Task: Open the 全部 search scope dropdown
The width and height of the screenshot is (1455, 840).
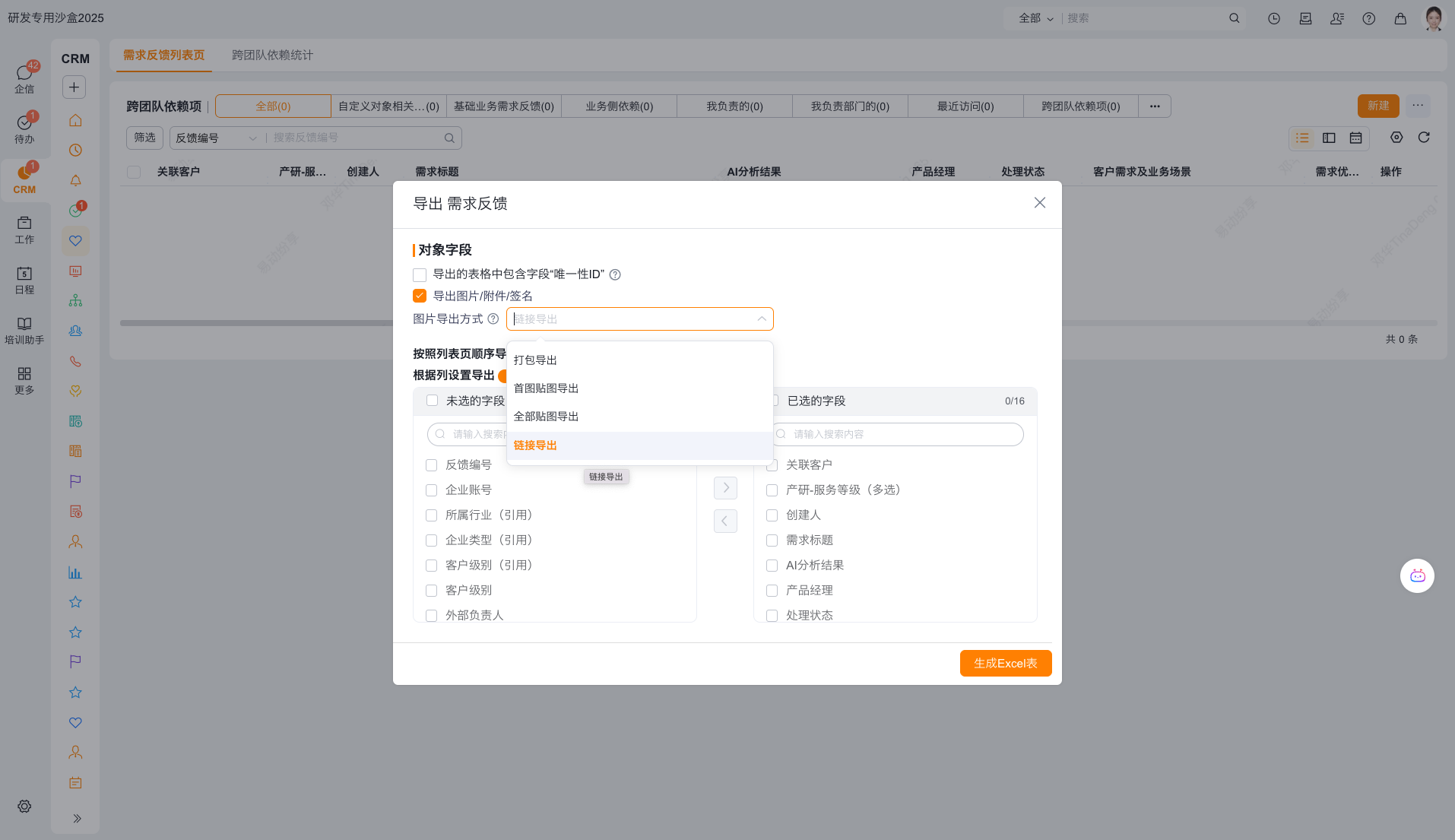Action: [1035, 18]
